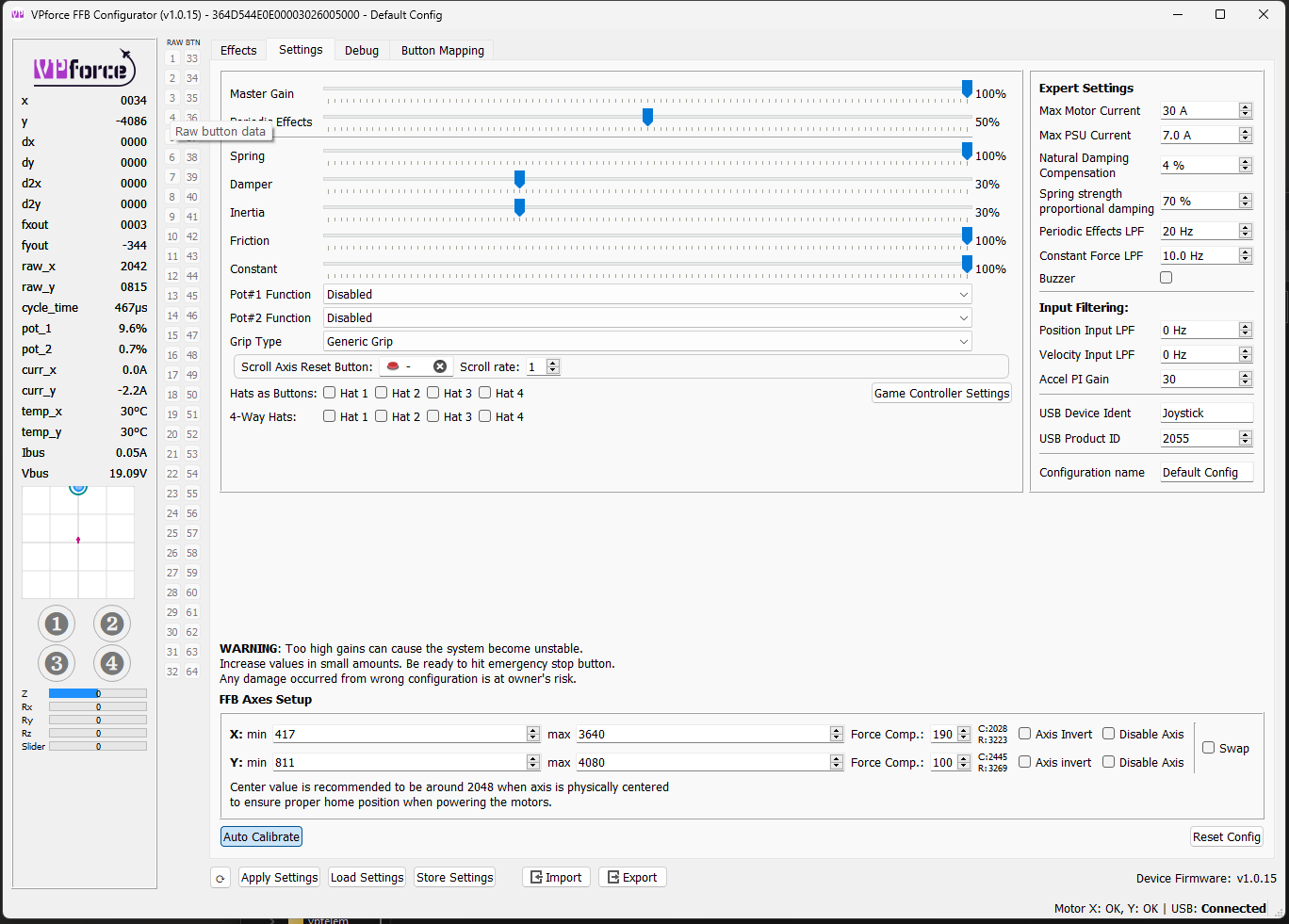Viewport: 1289px width, 924px height.
Task: Click the Configuration name field
Action: (1206, 472)
